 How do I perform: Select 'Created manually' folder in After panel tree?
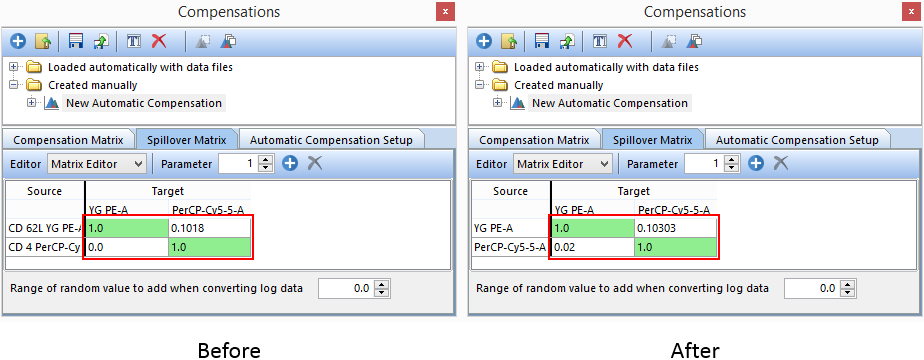click(x=559, y=85)
